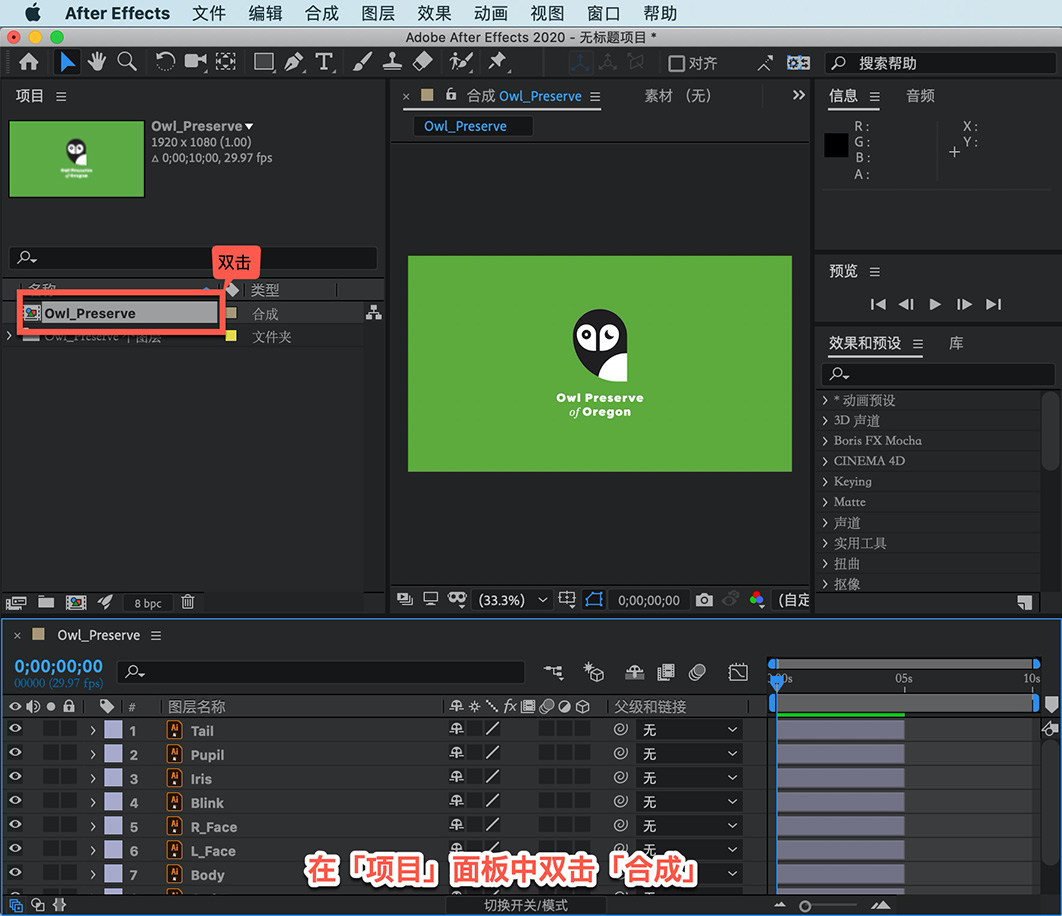Screen dimensions: 1062x916
Task: Select the Zoom magnifier tool
Action: pyautogui.click(x=127, y=62)
